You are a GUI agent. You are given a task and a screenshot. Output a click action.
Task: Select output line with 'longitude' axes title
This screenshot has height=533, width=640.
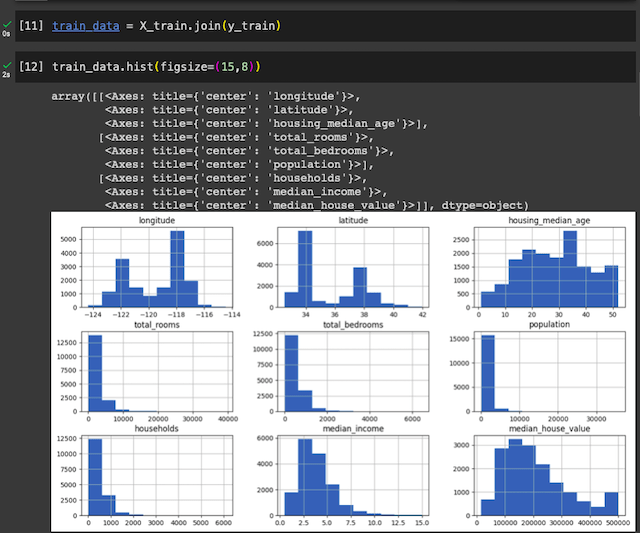tap(206, 96)
